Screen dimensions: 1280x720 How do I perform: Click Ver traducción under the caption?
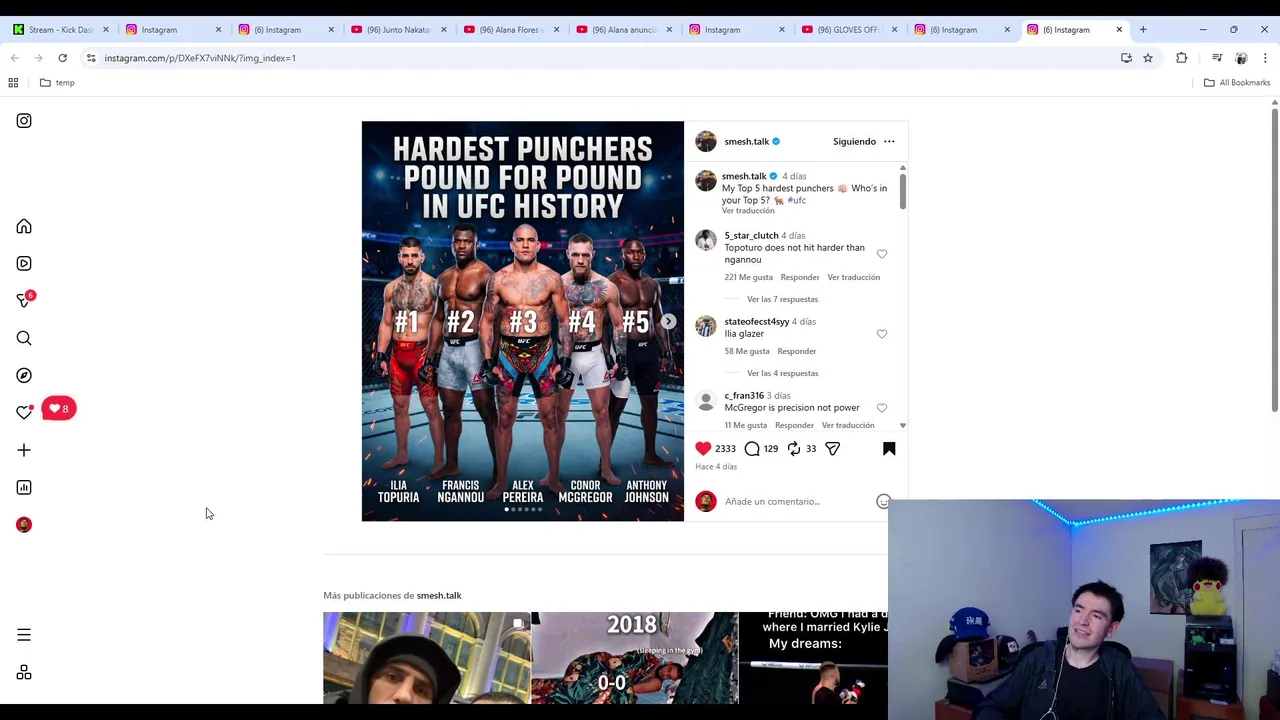748,211
